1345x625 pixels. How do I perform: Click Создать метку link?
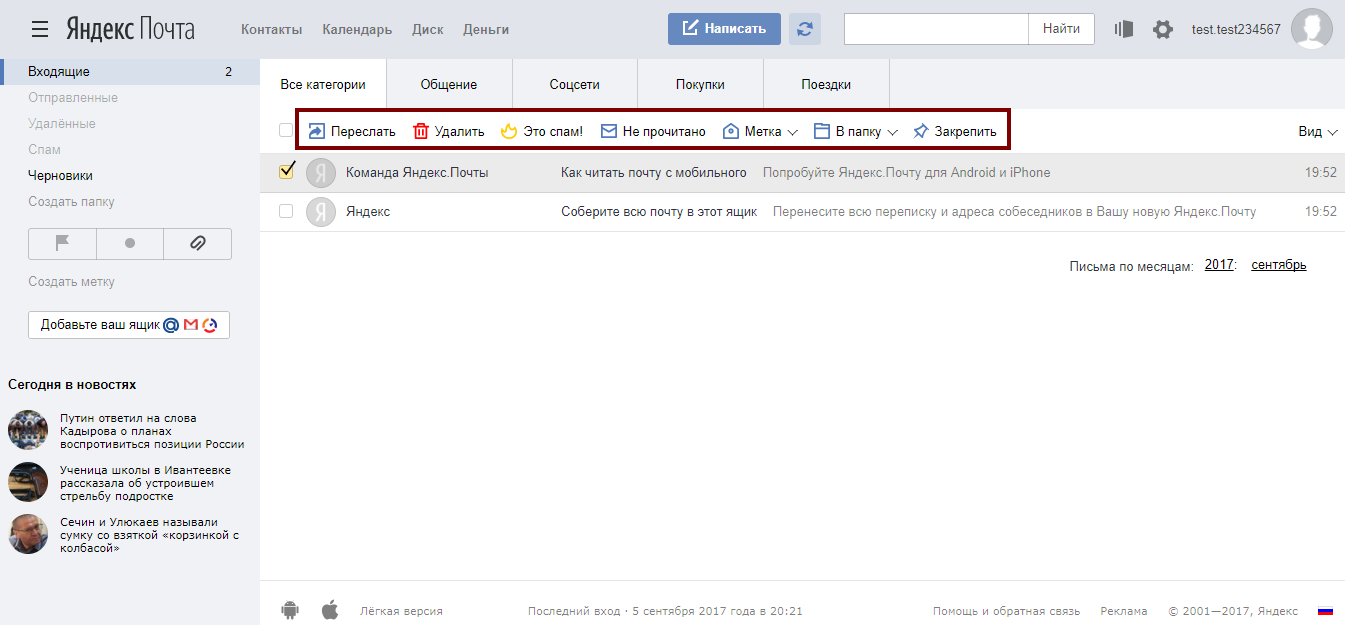pyautogui.click(x=71, y=282)
